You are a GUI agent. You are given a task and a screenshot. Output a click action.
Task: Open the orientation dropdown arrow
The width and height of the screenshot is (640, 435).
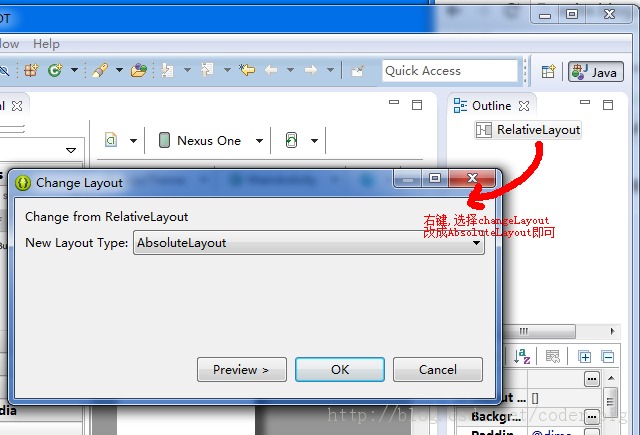(x=314, y=141)
